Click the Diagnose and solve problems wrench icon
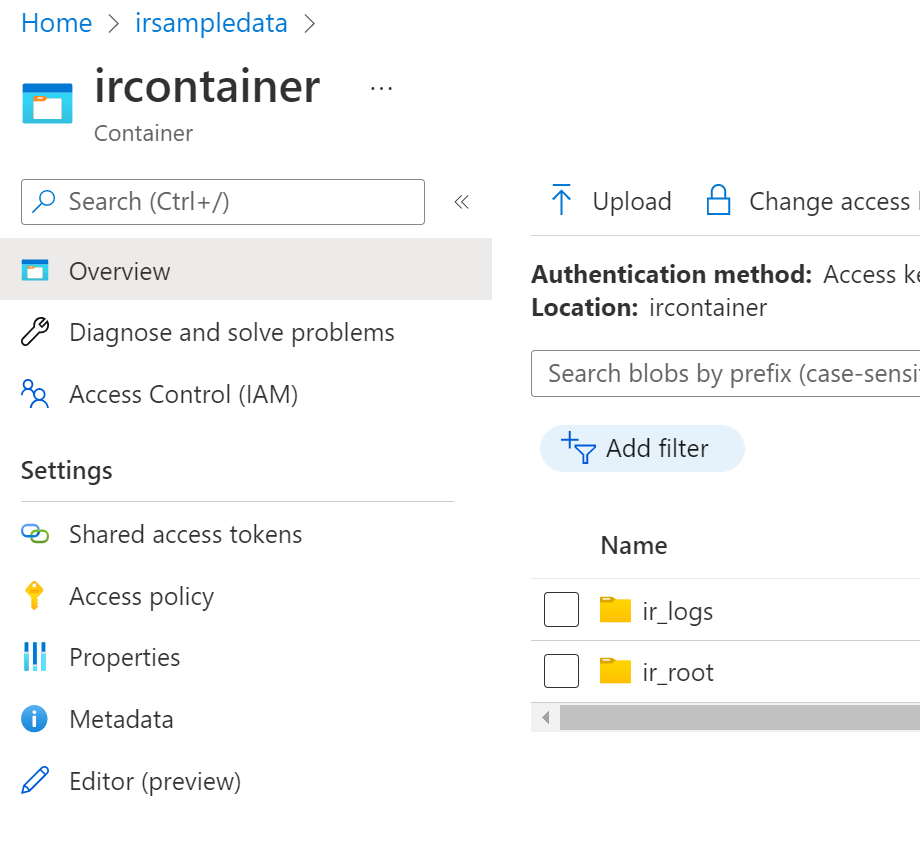Image resolution: width=920 pixels, height=845 pixels. click(35, 333)
